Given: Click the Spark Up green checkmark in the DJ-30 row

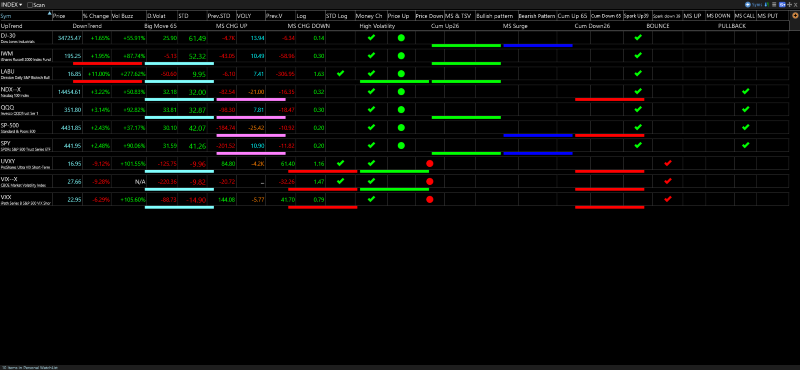Looking at the screenshot, I should (638, 37).
